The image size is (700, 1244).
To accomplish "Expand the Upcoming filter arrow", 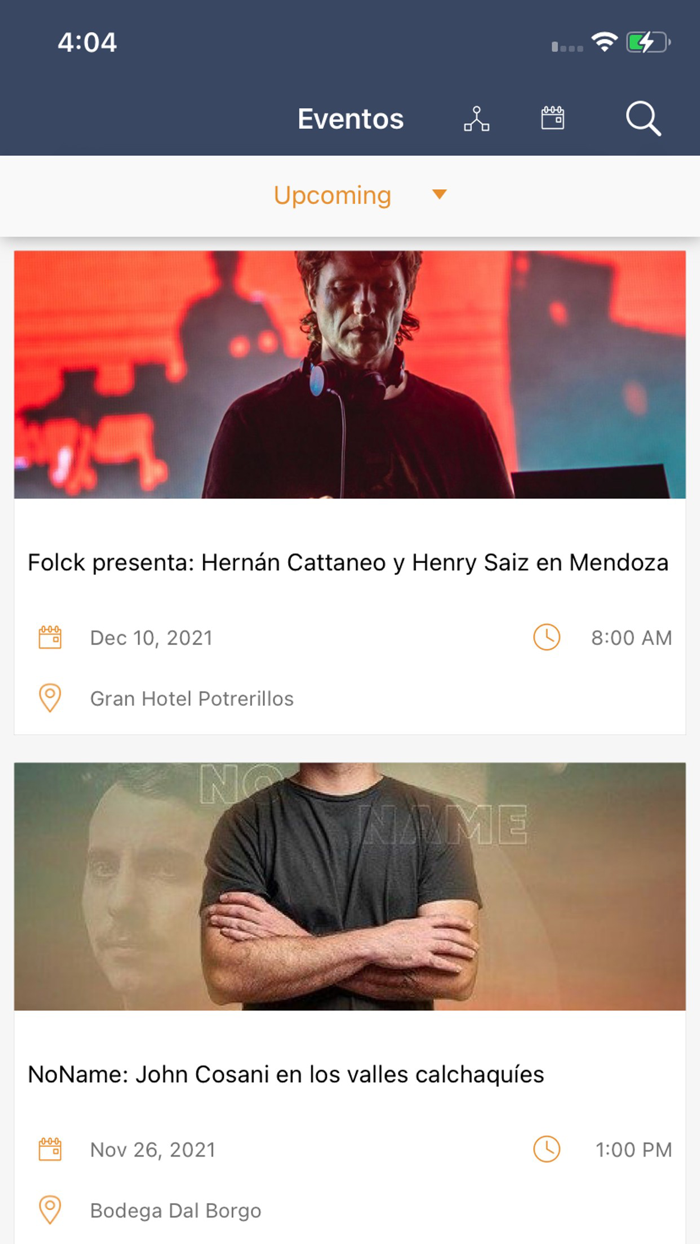I will point(439,195).
